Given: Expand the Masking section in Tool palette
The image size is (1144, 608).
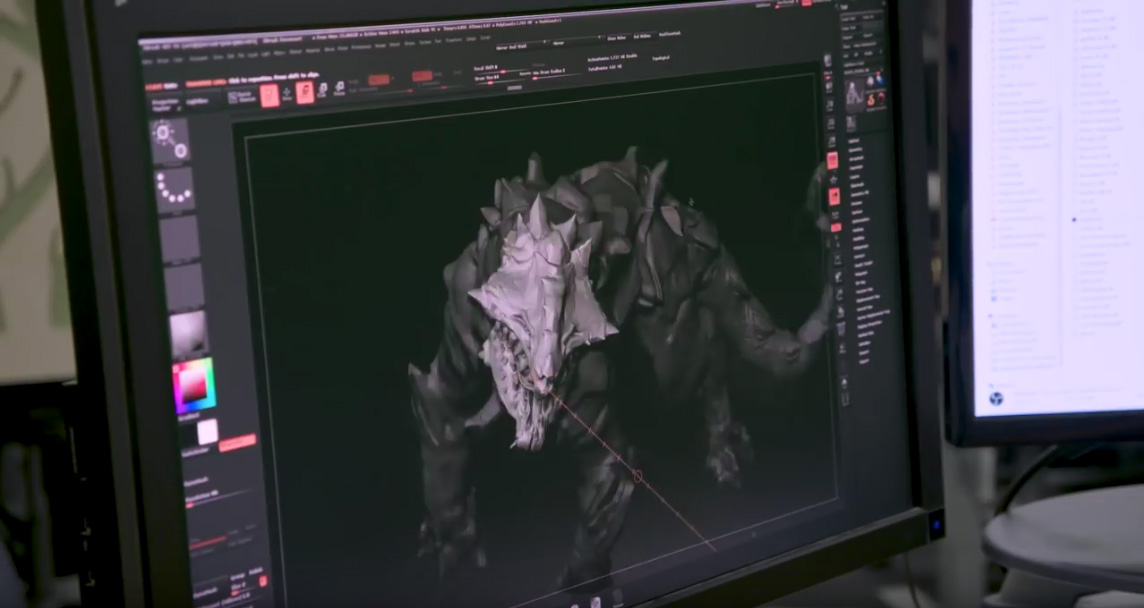Looking at the screenshot, I should tap(859, 228).
